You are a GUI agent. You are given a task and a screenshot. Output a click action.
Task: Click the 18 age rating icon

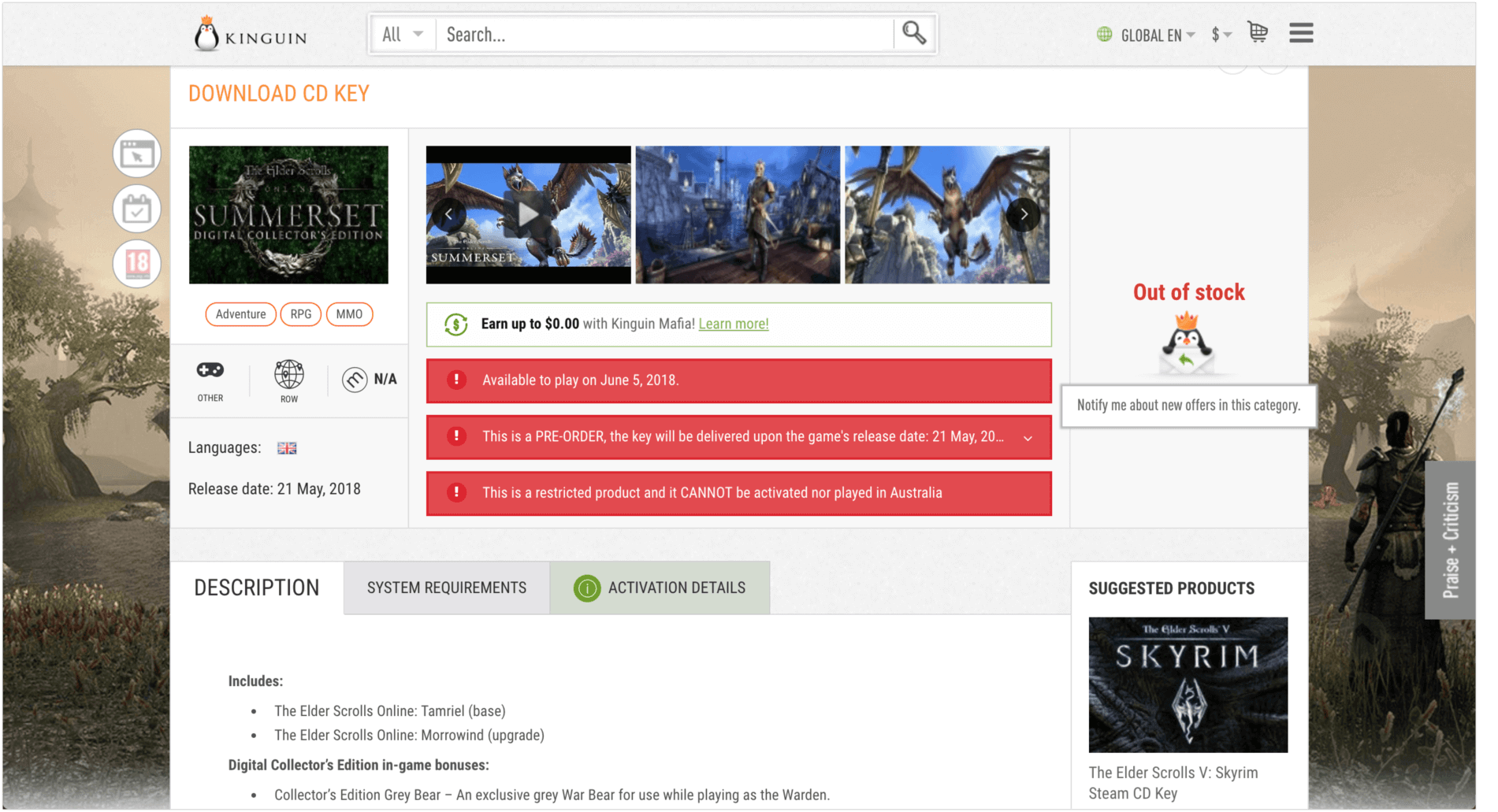click(137, 263)
